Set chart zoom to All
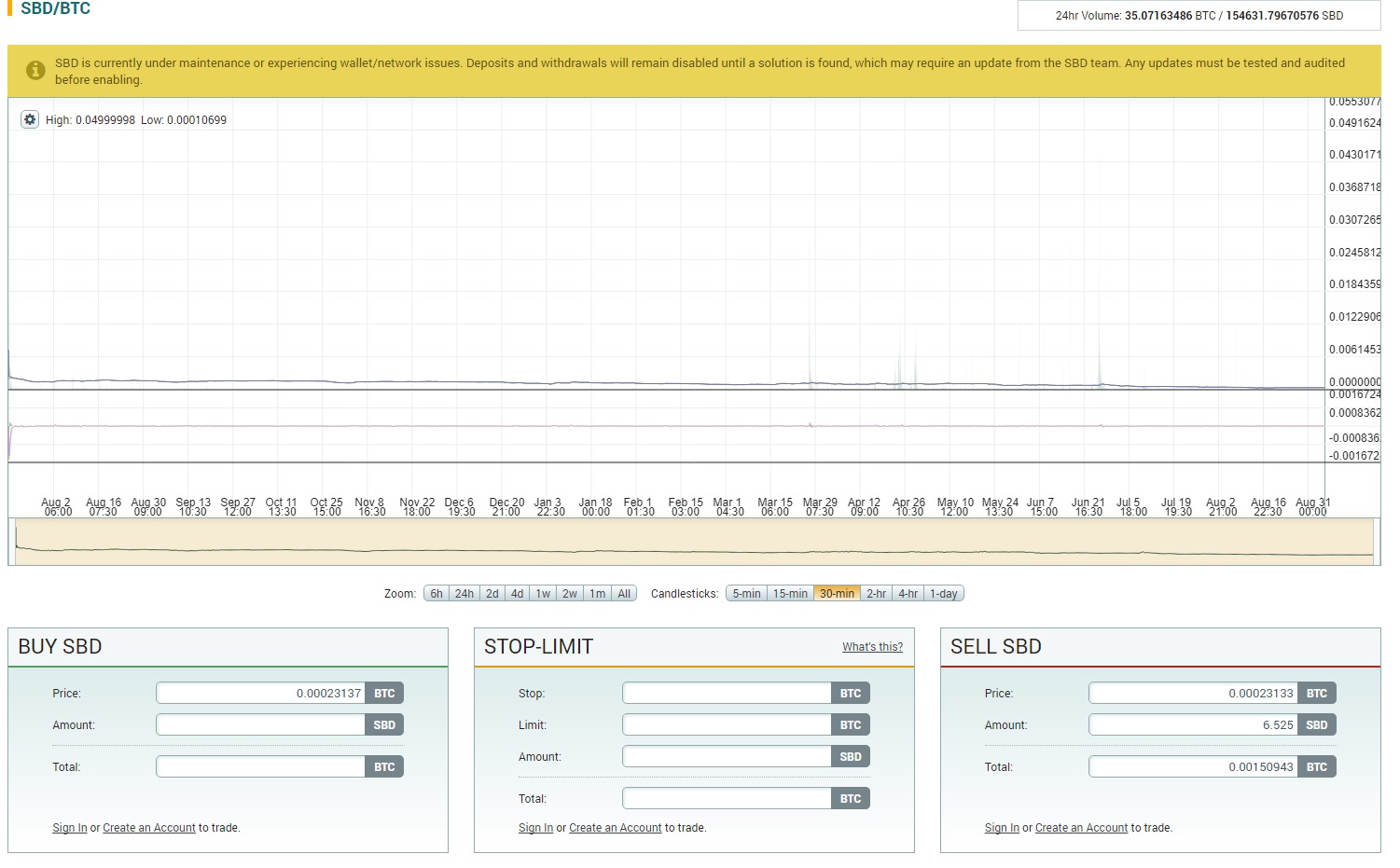 (624, 594)
